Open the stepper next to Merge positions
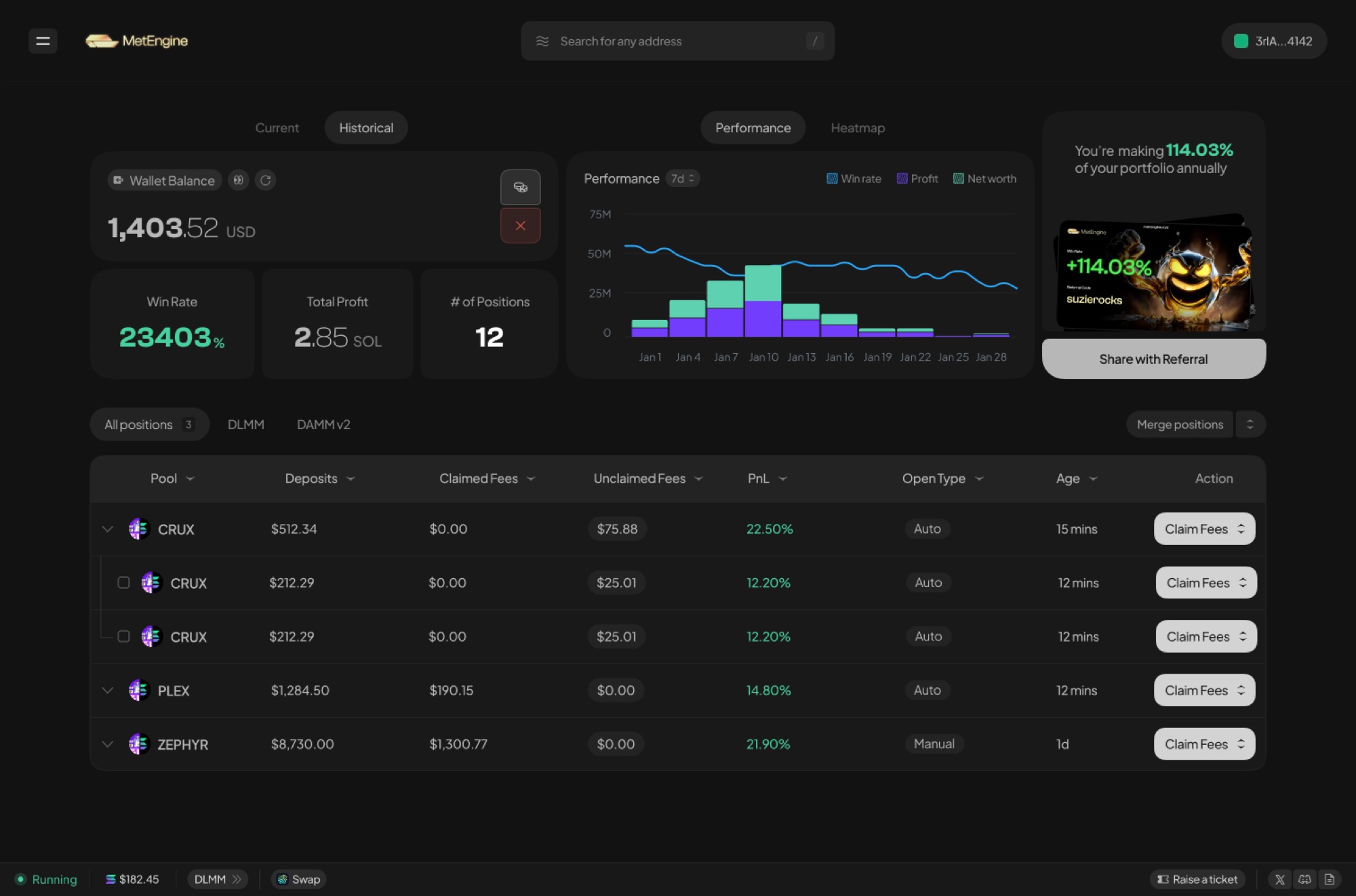The height and width of the screenshot is (896, 1356). [1250, 424]
